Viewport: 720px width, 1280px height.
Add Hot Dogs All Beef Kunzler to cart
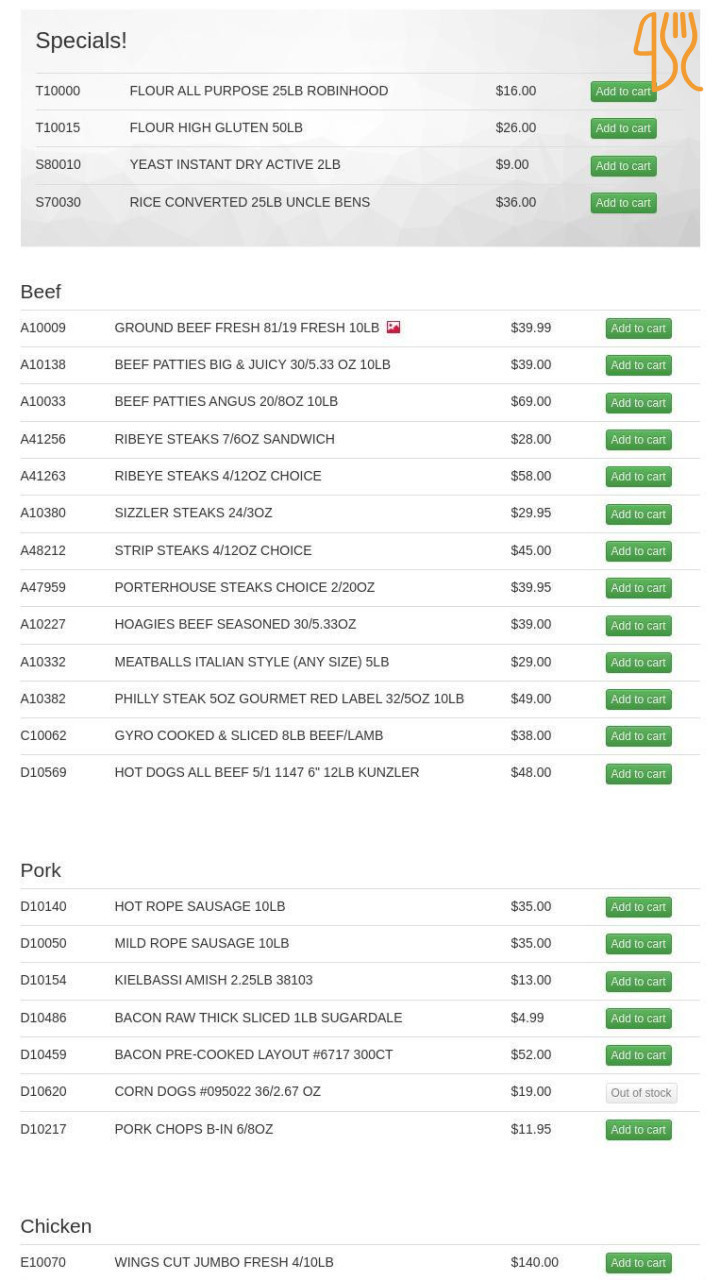point(638,773)
